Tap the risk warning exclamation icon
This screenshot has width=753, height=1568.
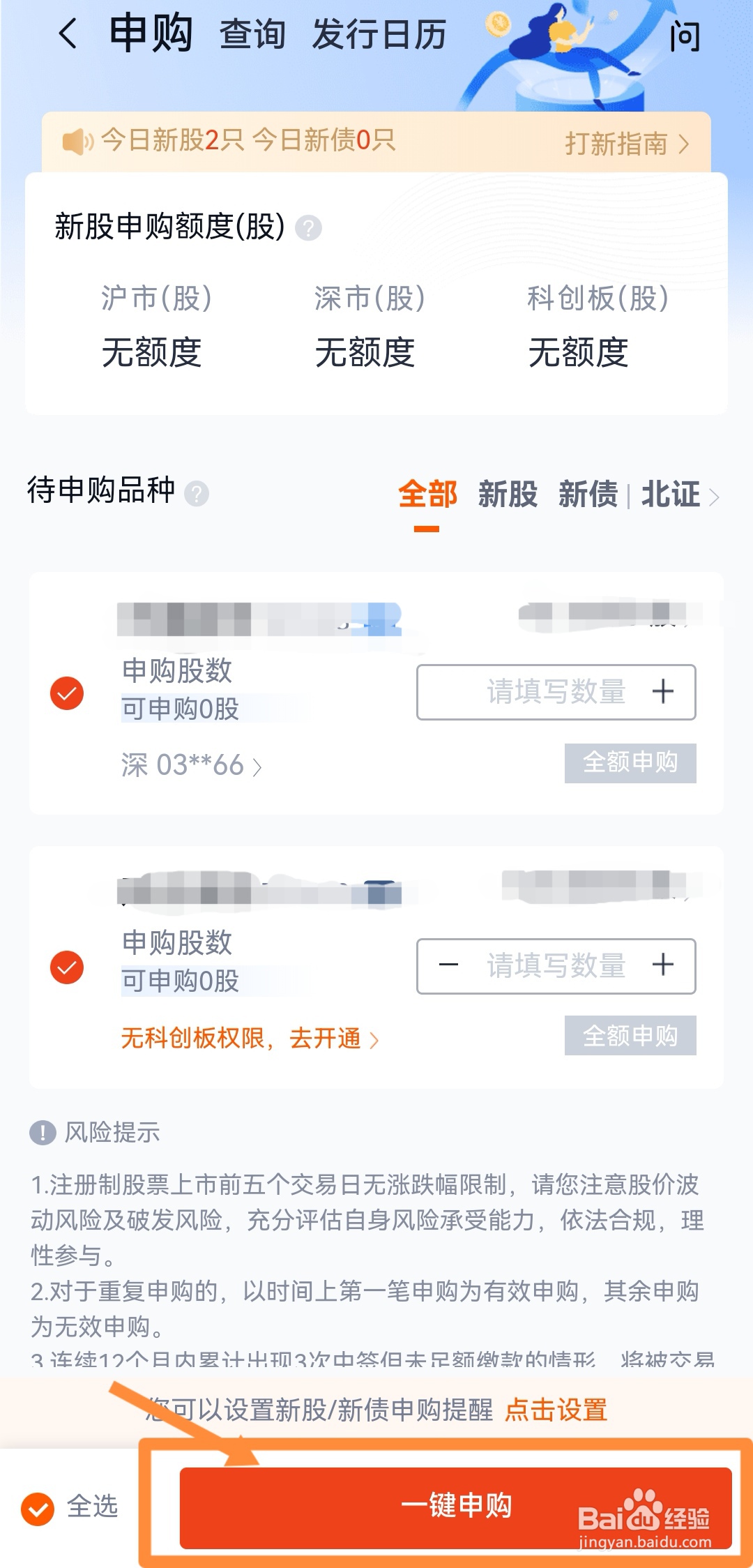point(43,1132)
